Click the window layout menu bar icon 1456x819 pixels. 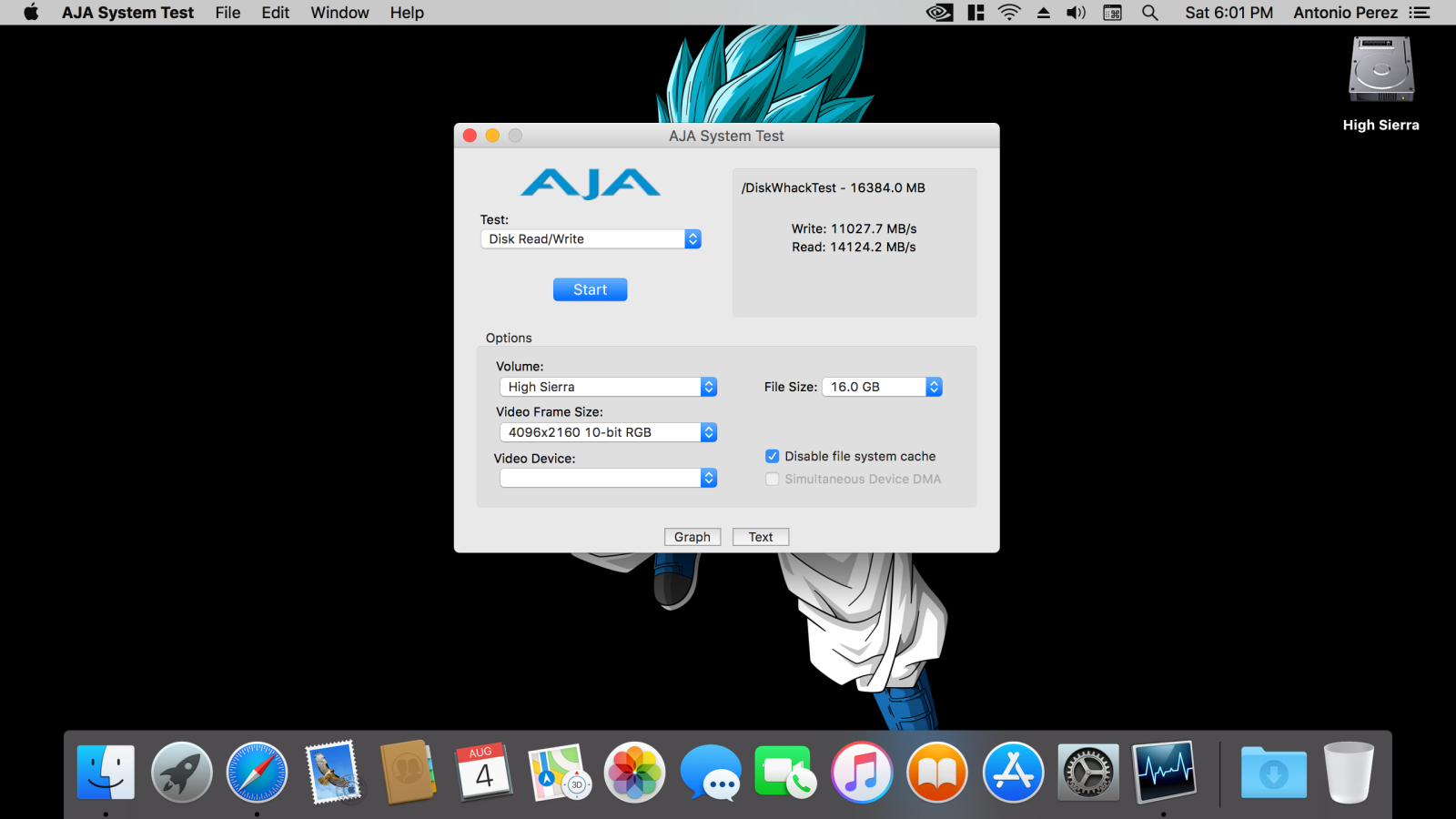point(976,13)
